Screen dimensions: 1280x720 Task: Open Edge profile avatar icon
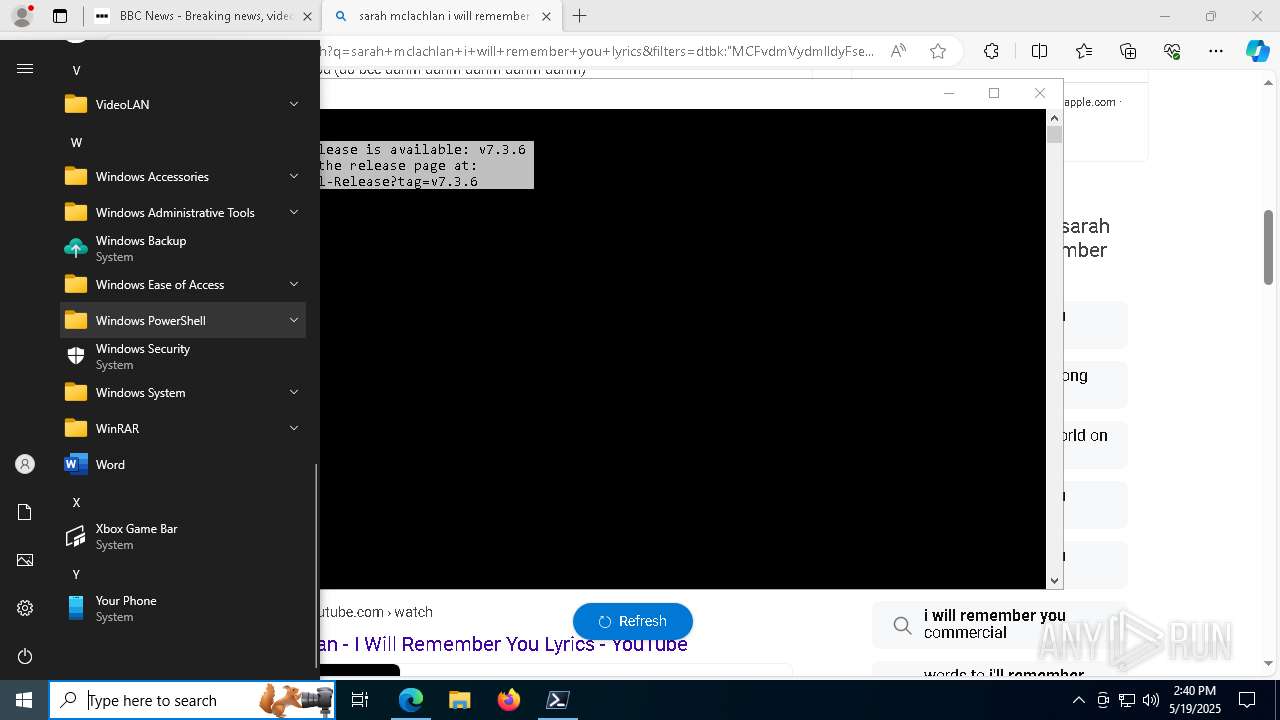22,16
